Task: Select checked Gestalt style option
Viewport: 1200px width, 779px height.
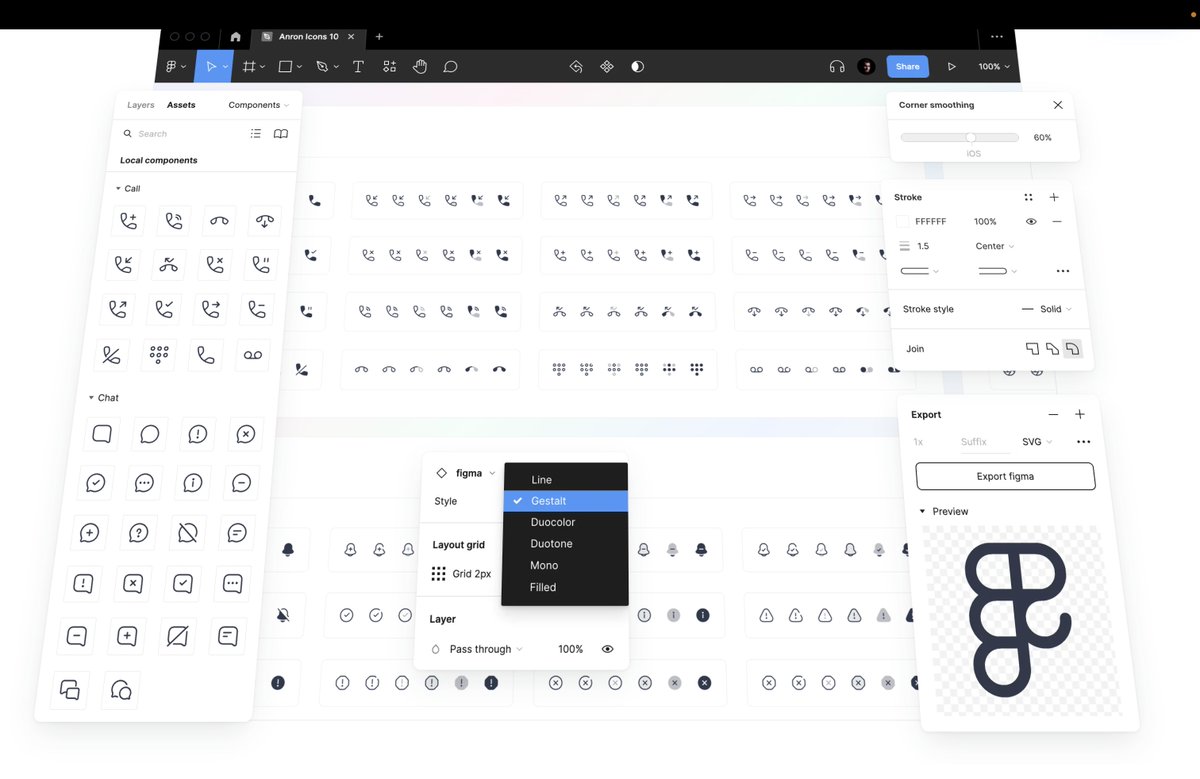Action: click(565, 501)
